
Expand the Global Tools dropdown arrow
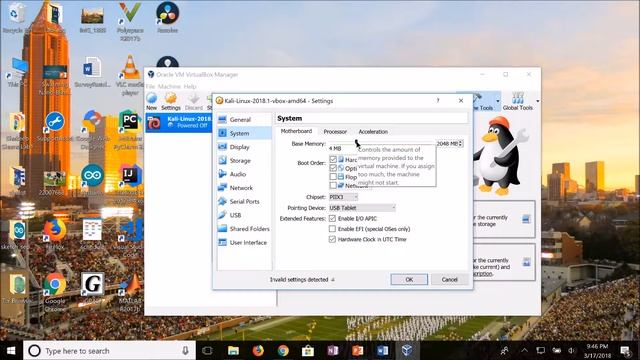[x=538, y=101]
